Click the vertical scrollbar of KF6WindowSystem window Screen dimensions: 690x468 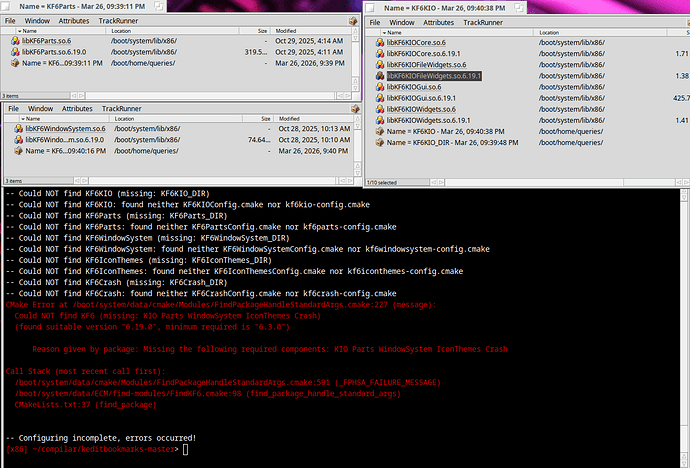[357, 146]
